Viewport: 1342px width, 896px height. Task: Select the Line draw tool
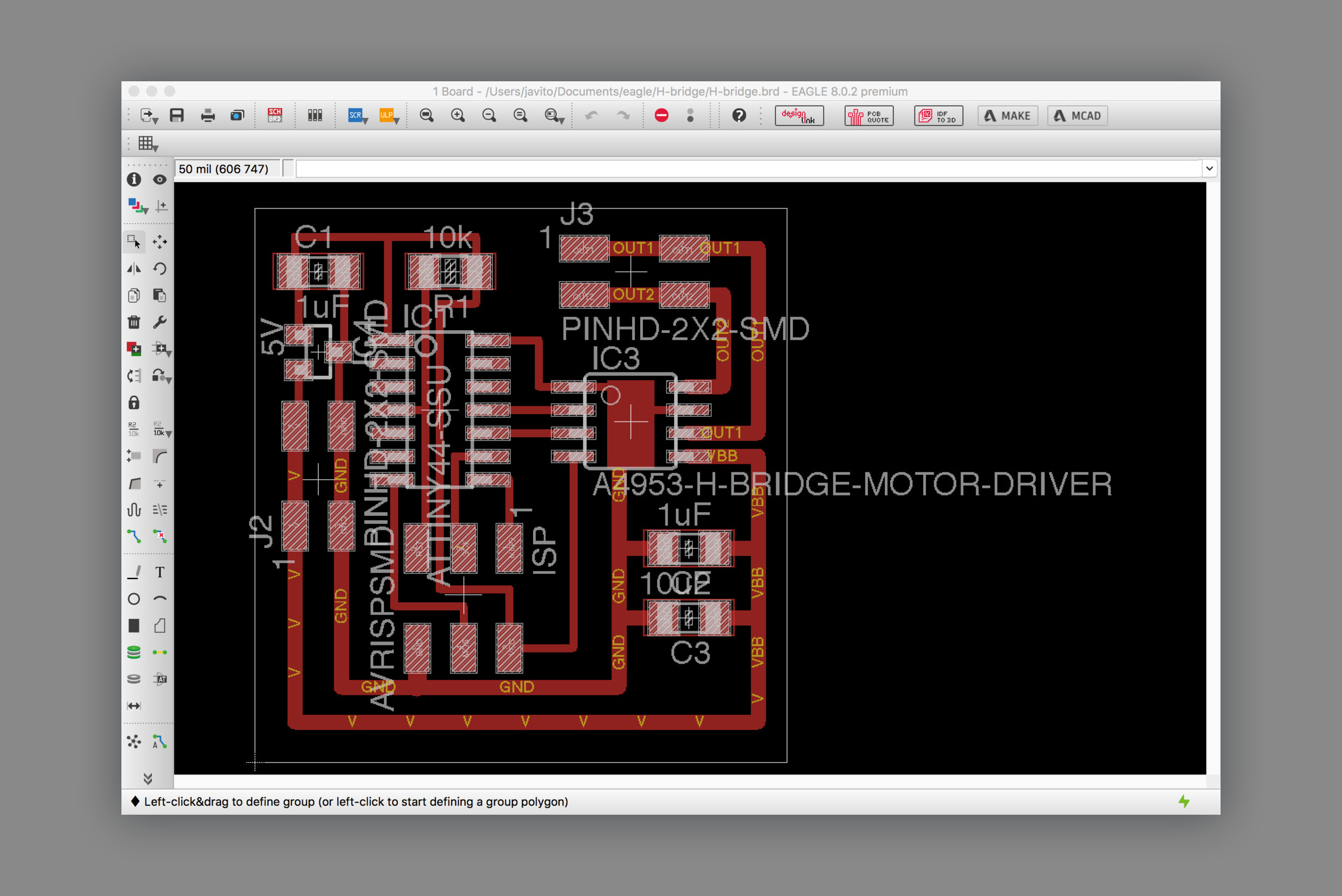click(x=134, y=572)
